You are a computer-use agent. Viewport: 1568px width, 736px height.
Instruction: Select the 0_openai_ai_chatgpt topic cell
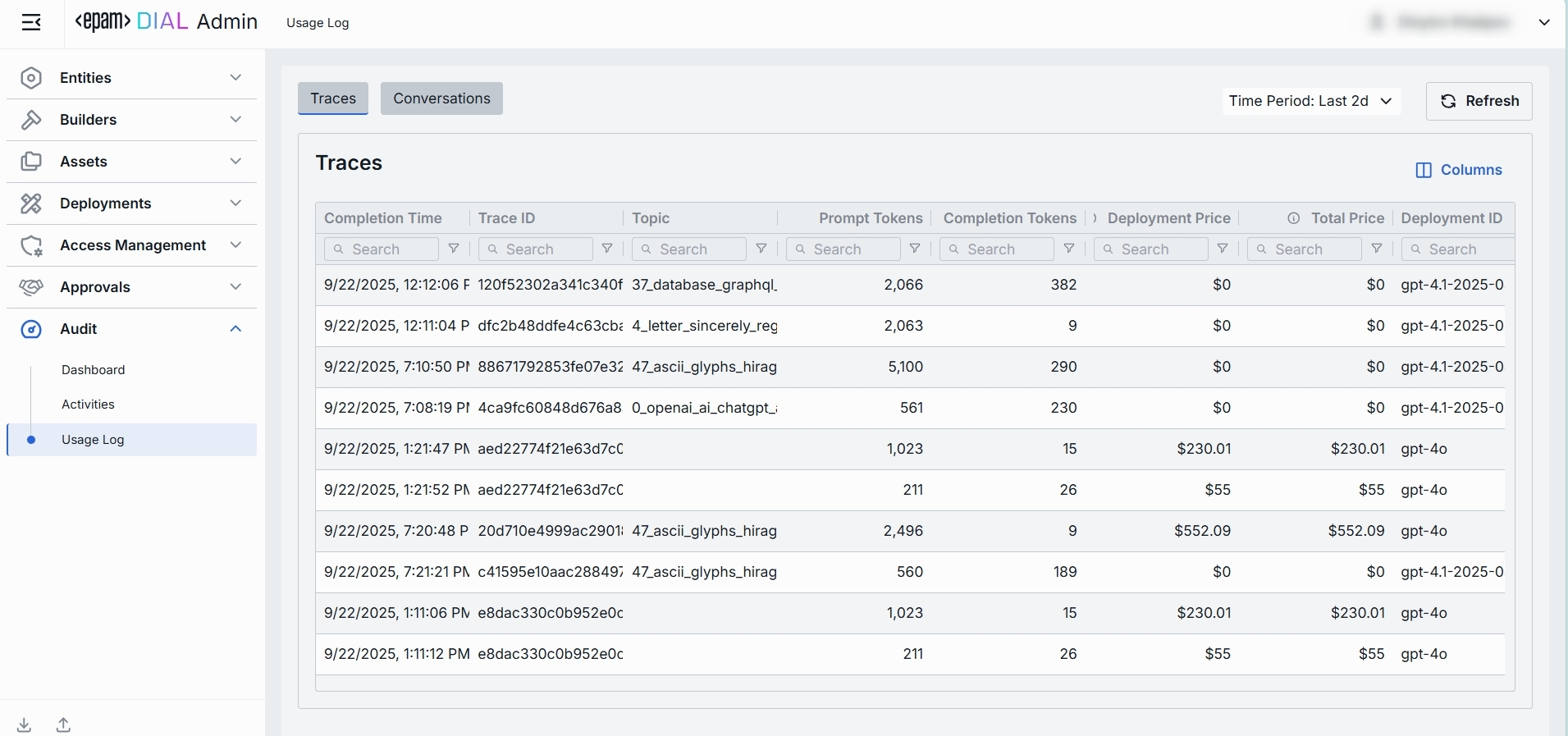(705, 408)
